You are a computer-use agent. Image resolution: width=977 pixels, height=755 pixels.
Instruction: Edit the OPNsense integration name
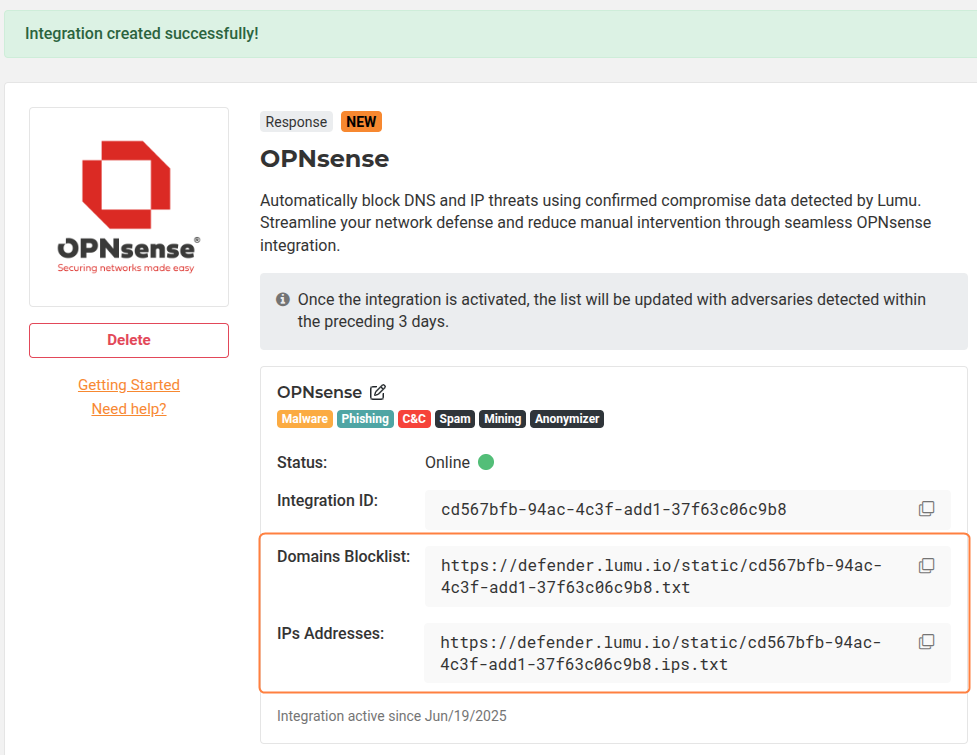pyautogui.click(x=378, y=392)
